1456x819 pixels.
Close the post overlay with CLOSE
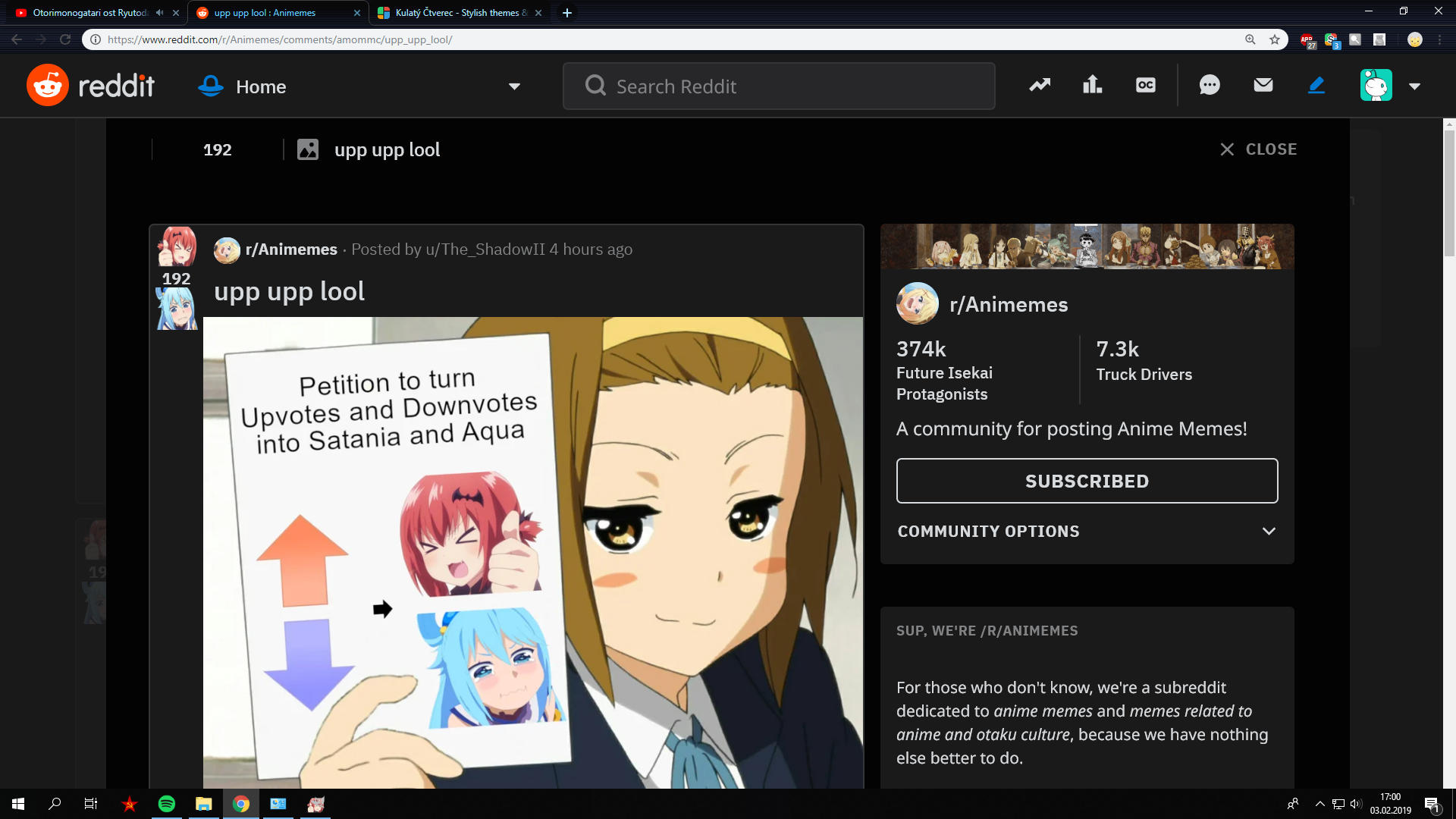(x=1259, y=149)
